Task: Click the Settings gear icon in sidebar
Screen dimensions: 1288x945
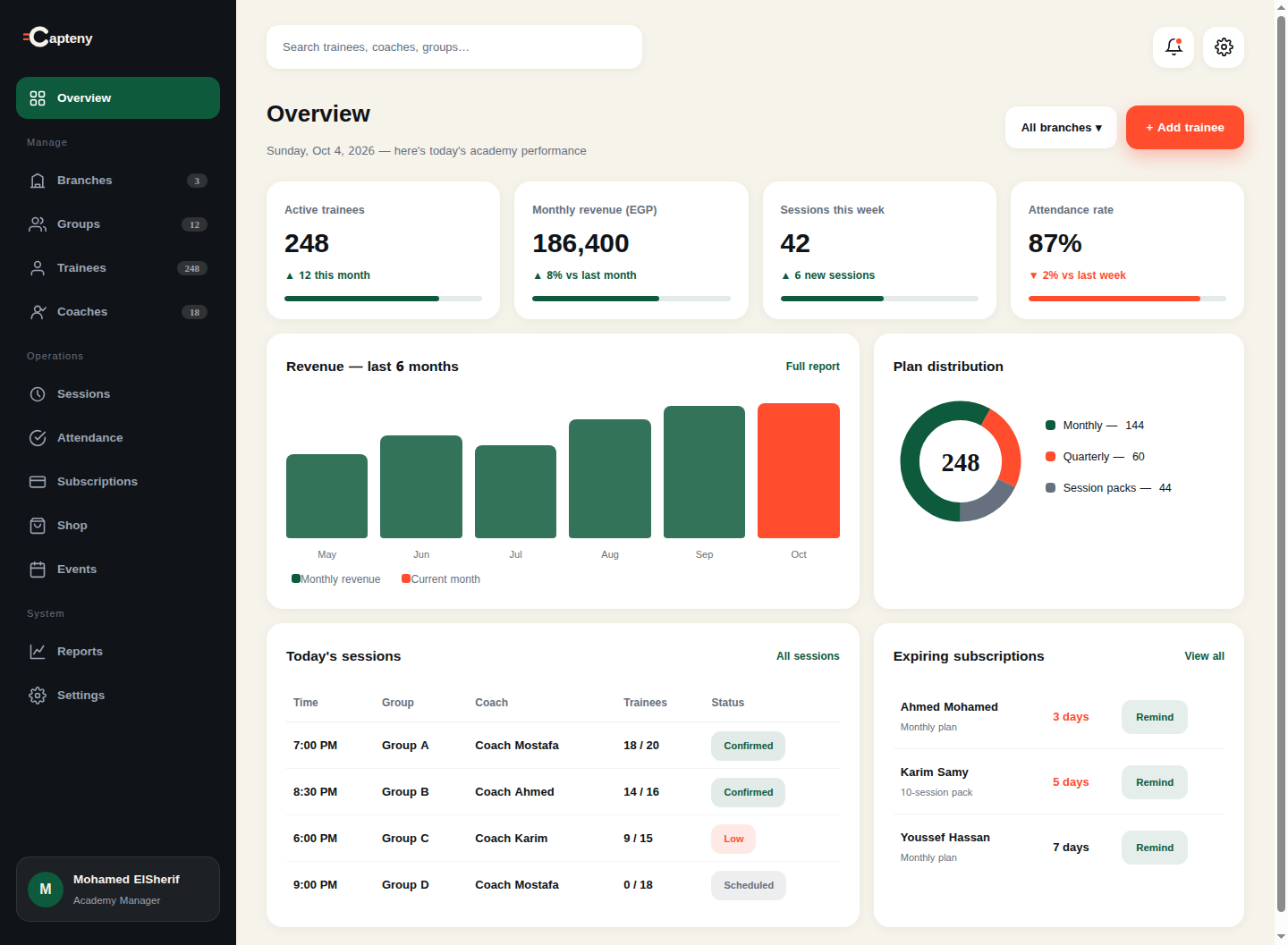Action: [38, 696]
